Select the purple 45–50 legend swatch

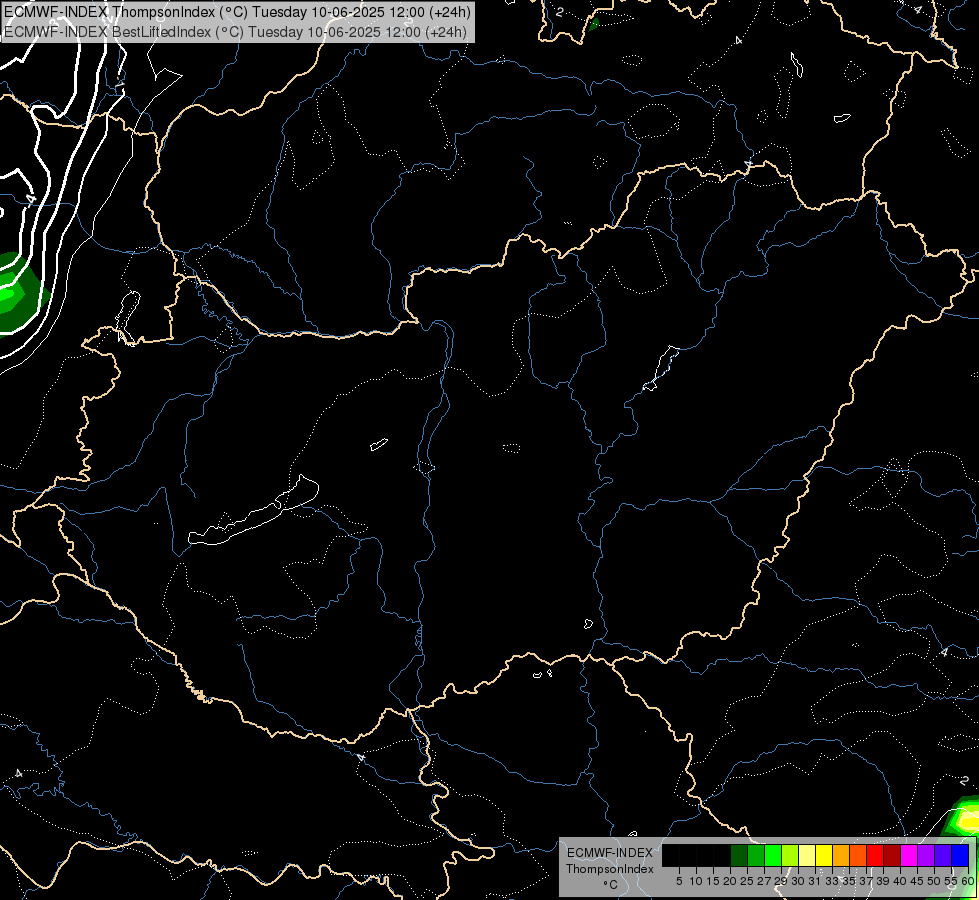click(x=926, y=856)
